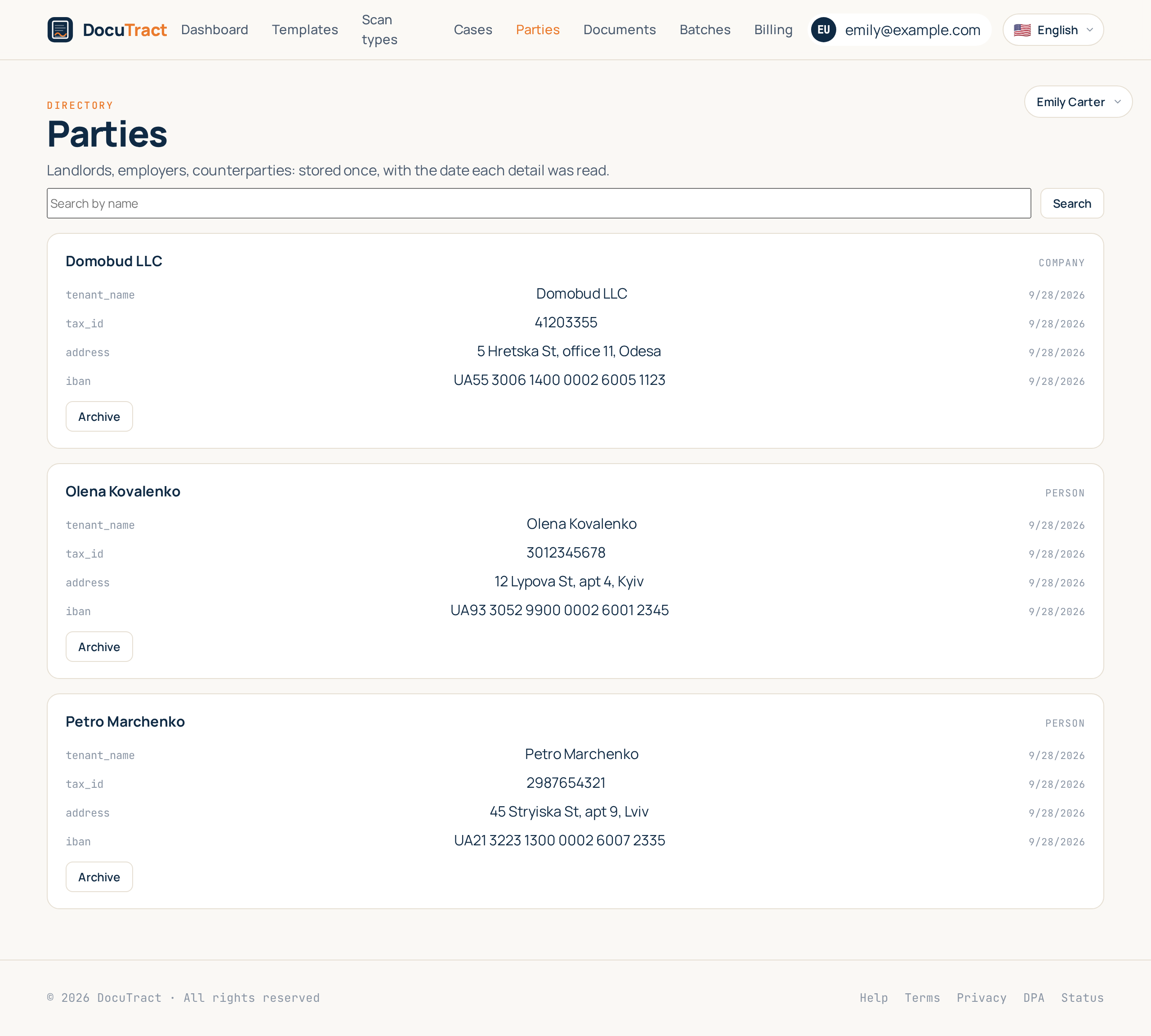
Task: Open the Terms footer link
Action: tap(922, 998)
